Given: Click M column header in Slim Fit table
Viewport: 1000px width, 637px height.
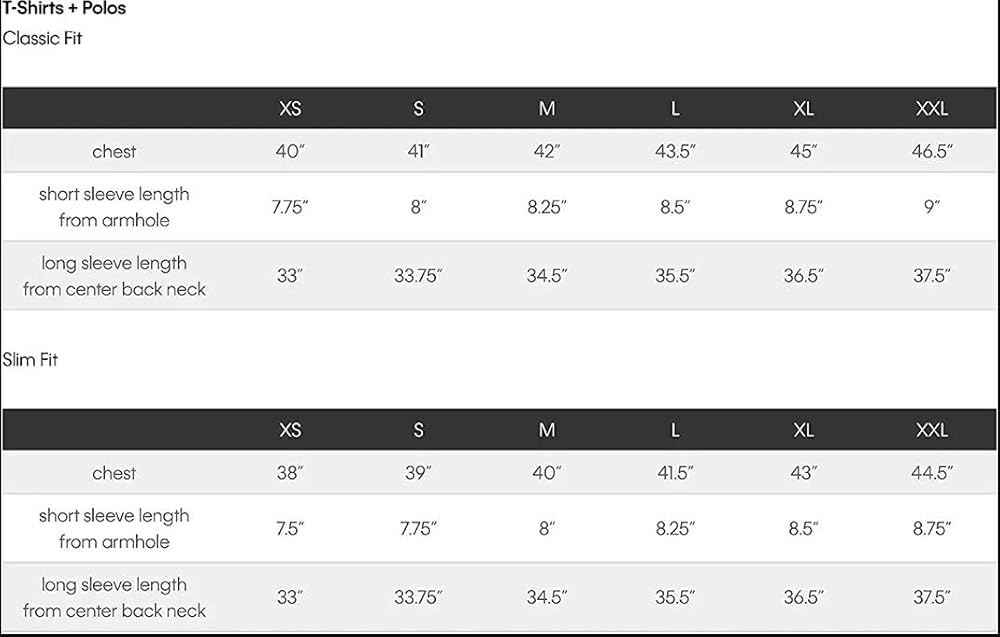Looking at the screenshot, I should coord(547,430).
